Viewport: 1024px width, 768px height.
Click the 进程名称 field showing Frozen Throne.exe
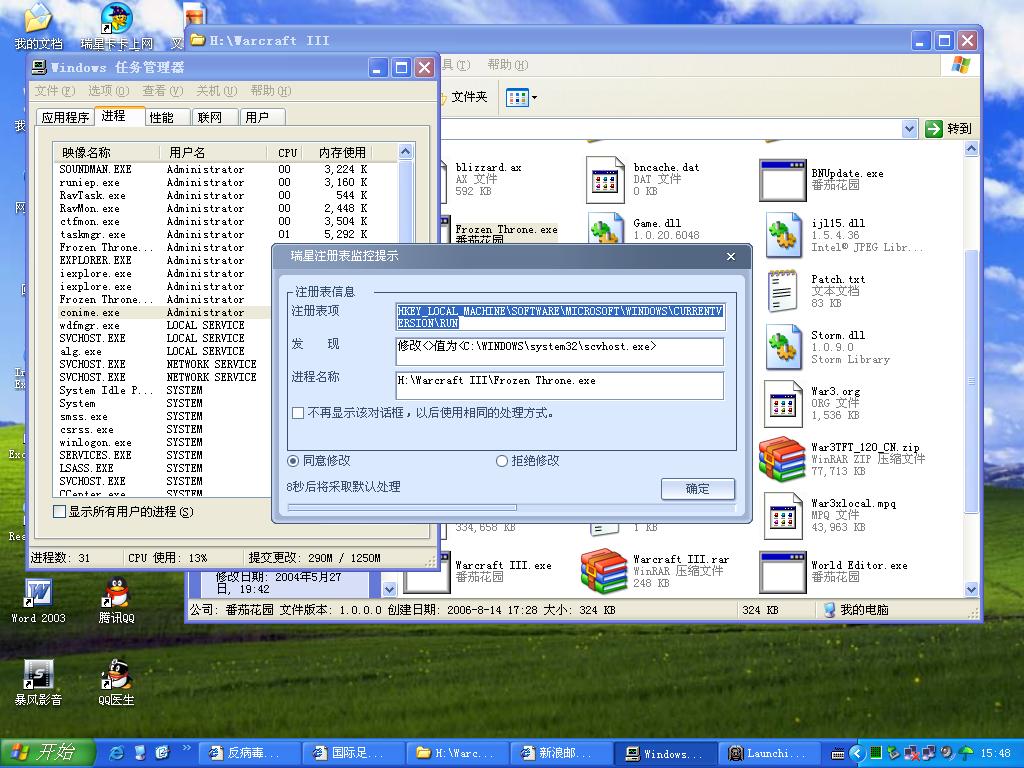click(559, 385)
